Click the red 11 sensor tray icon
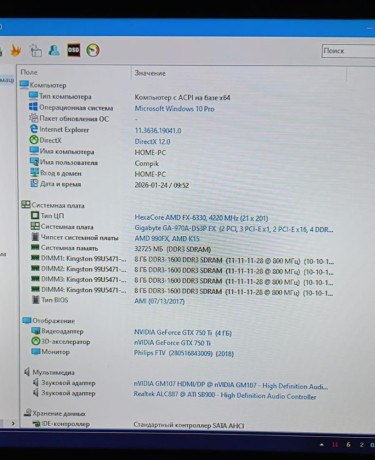This screenshot has width=375, height=460. click(335, 445)
